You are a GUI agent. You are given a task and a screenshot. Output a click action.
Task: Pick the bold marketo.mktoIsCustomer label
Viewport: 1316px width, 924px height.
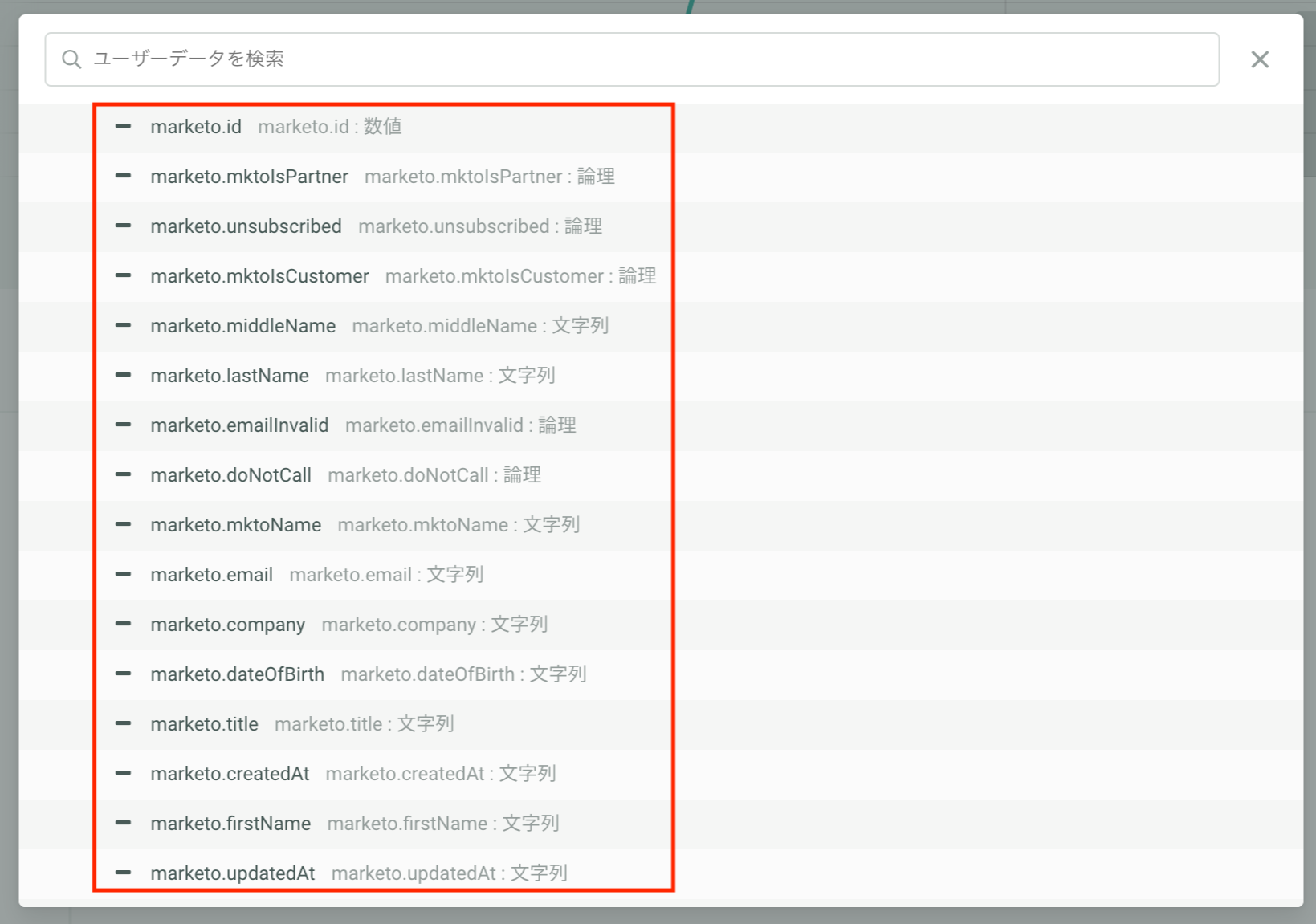click(x=260, y=276)
